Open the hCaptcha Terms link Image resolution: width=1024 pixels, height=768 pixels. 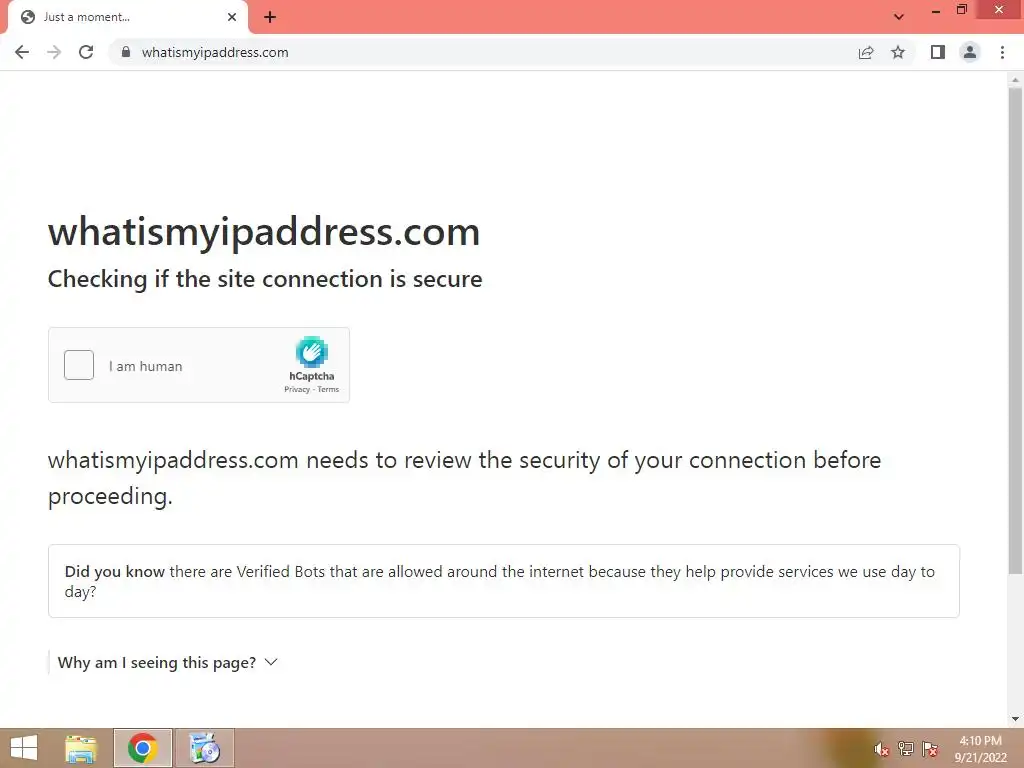click(328, 389)
